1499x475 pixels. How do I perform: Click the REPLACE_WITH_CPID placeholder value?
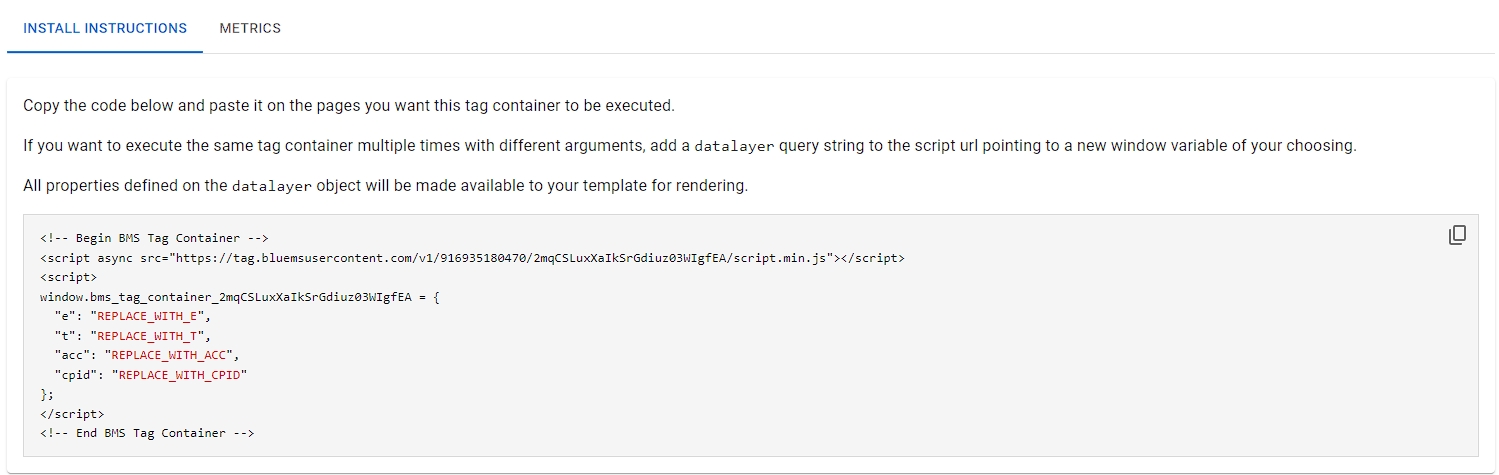182,375
